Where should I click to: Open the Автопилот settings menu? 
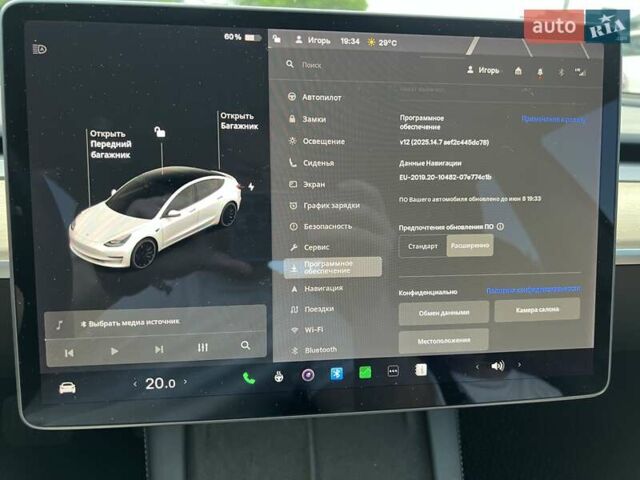322,98
